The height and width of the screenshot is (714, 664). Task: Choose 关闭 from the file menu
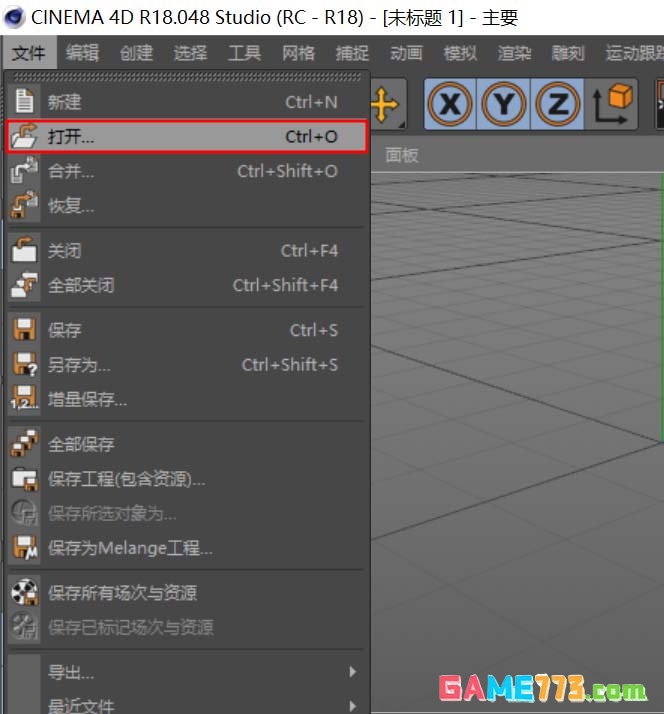tap(186, 250)
